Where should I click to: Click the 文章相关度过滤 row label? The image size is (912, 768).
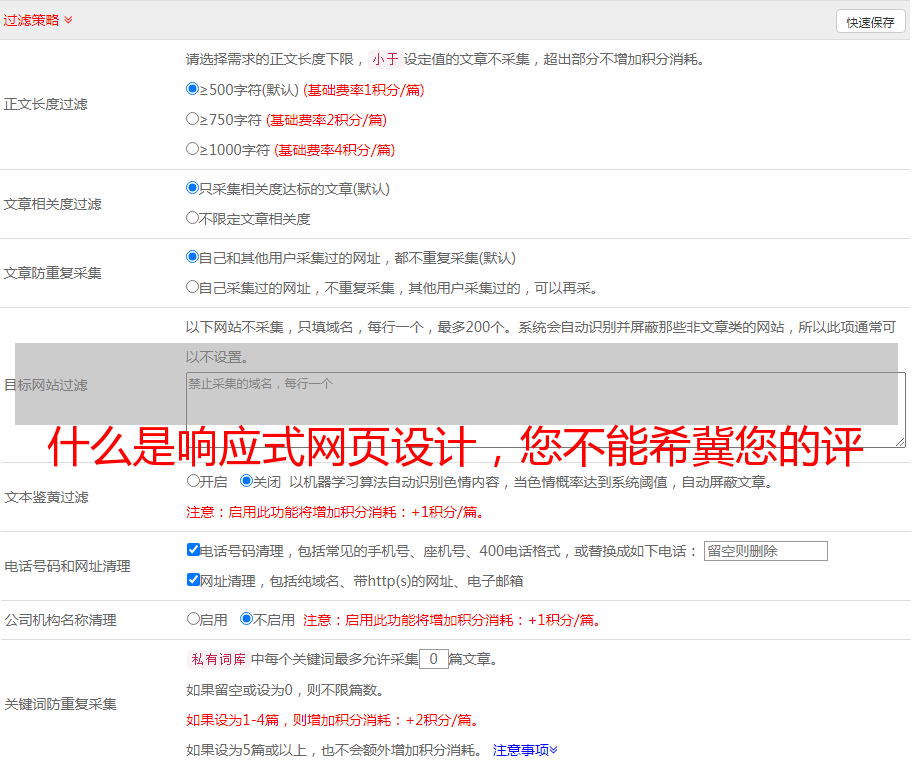point(53,204)
